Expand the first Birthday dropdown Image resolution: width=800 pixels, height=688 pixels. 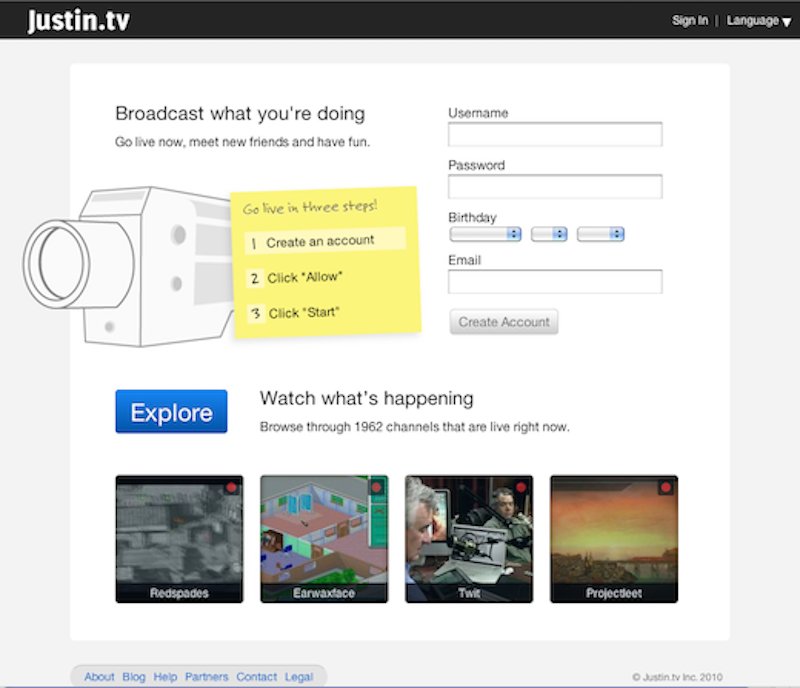point(485,234)
